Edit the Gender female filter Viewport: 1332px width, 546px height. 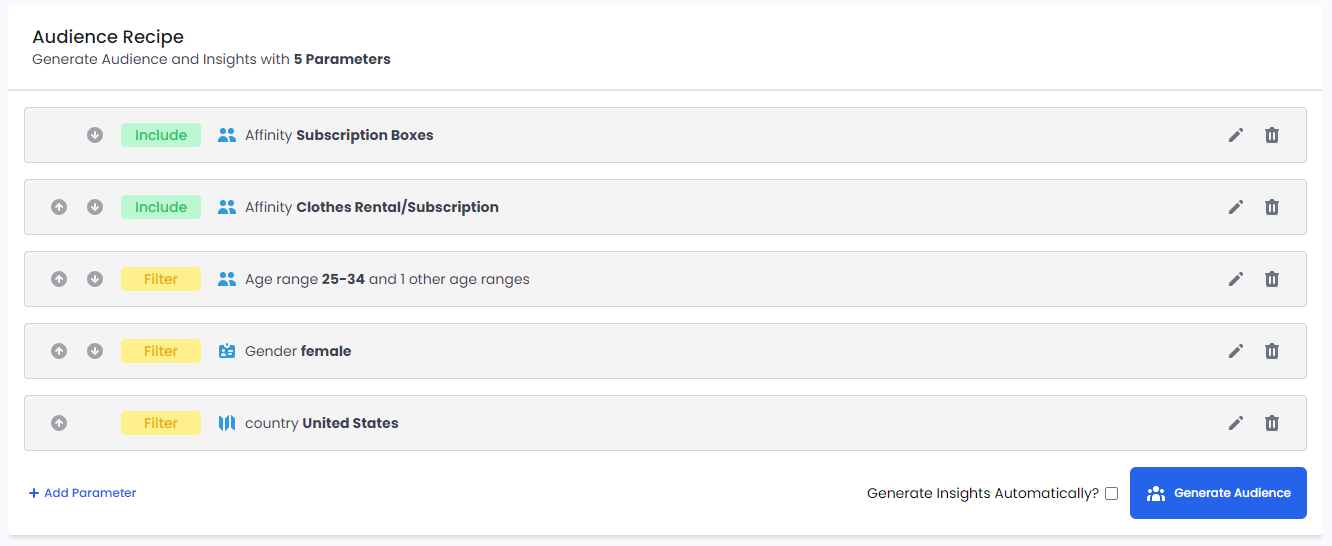click(1236, 351)
